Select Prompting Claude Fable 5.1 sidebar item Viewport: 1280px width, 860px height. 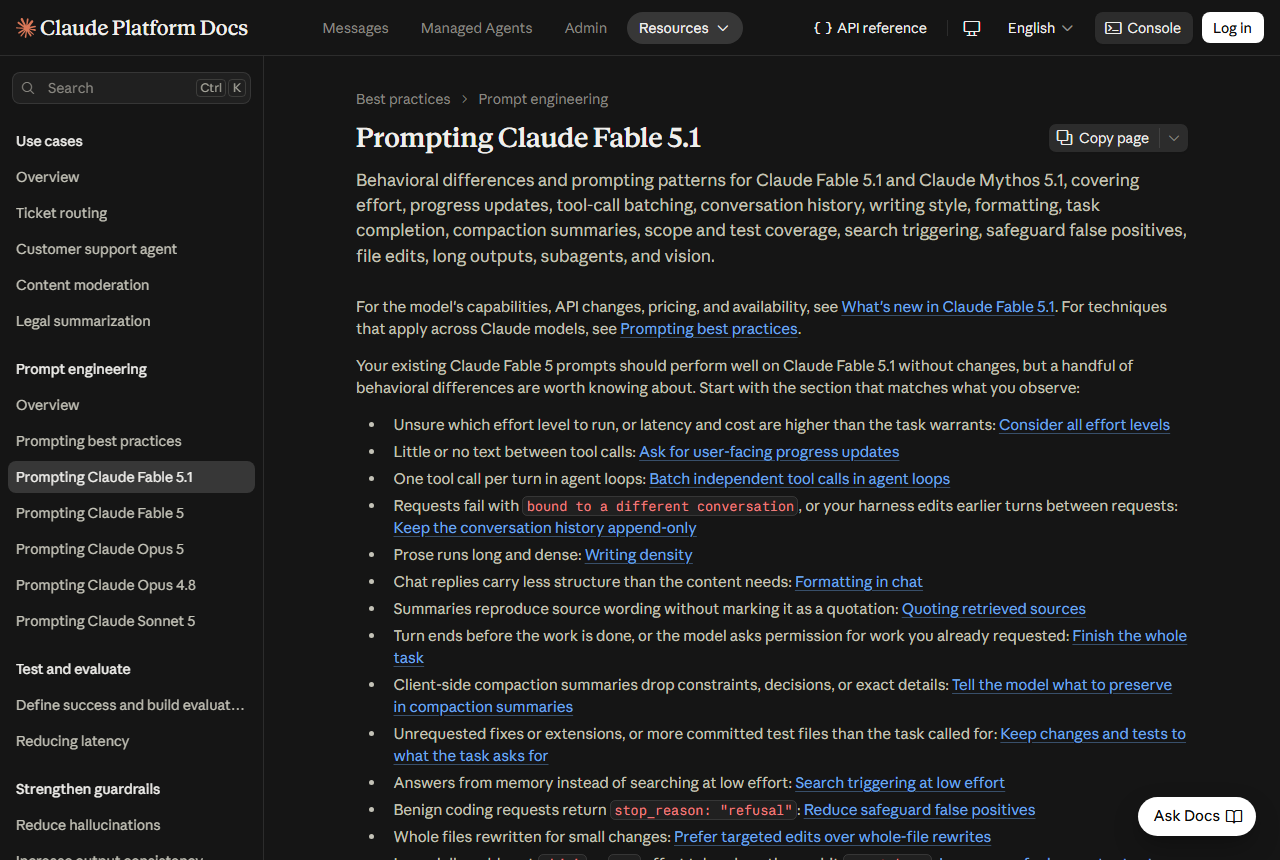(131, 477)
